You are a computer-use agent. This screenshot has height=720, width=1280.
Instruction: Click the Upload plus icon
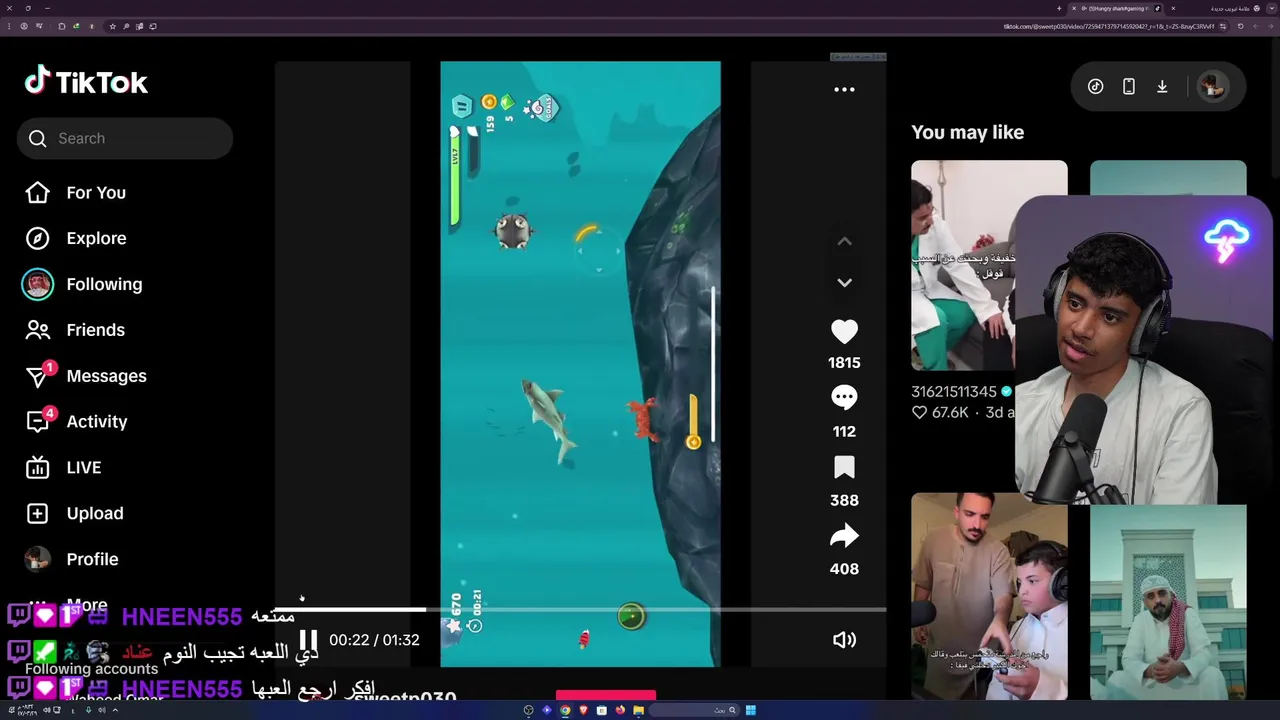click(x=37, y=513)
